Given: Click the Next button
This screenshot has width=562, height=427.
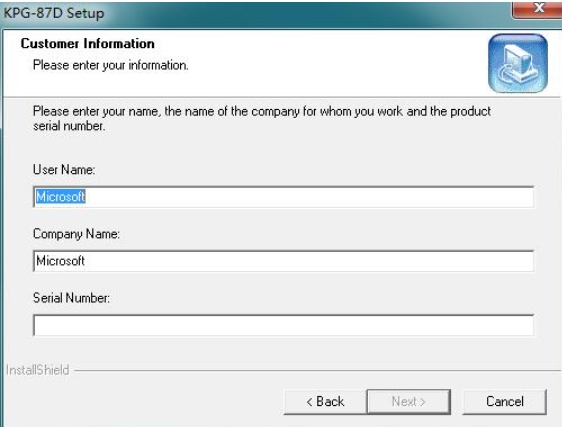Looking at the screenshot, I should coord(409,402).
